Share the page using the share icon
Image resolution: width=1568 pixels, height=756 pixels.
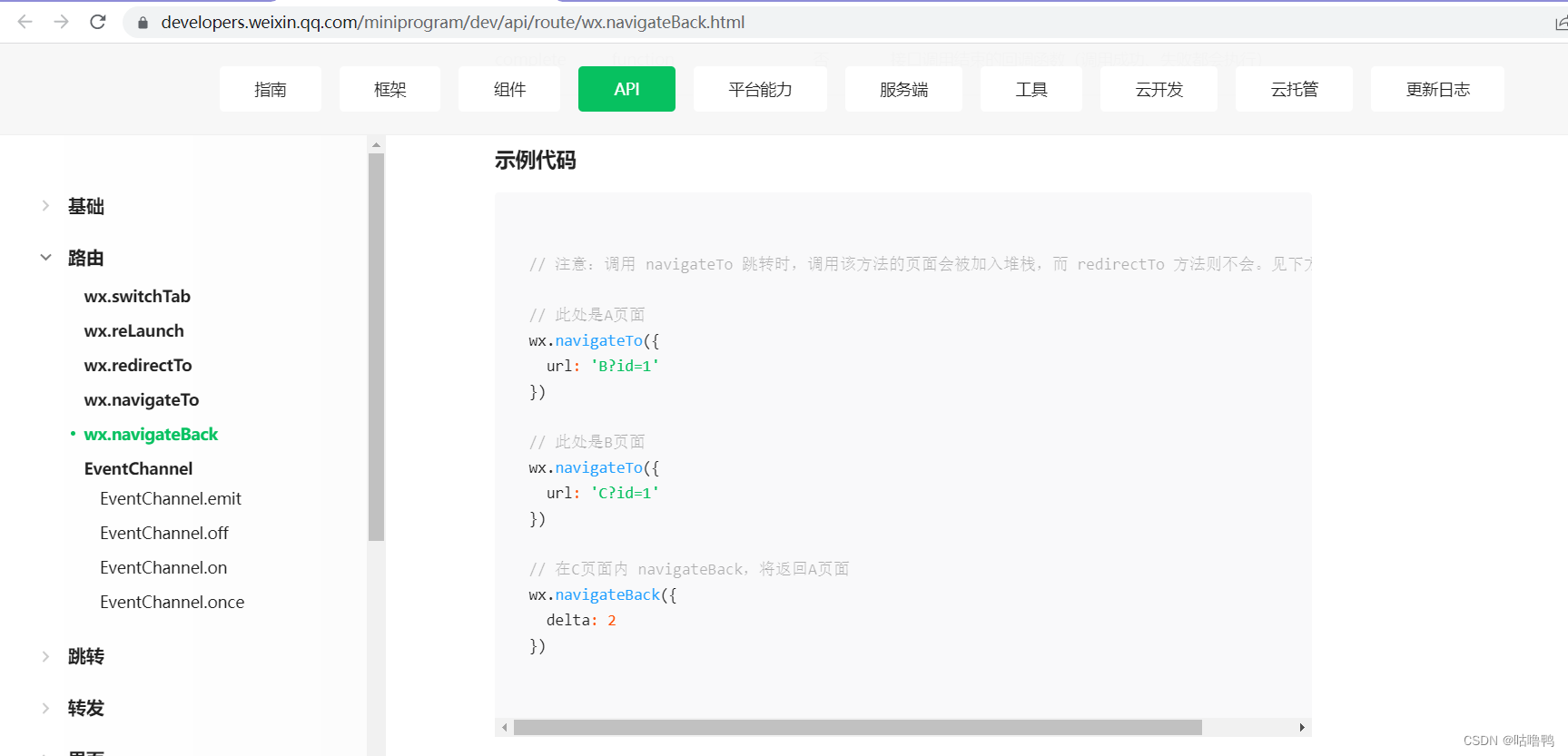tap(1561, 23)
